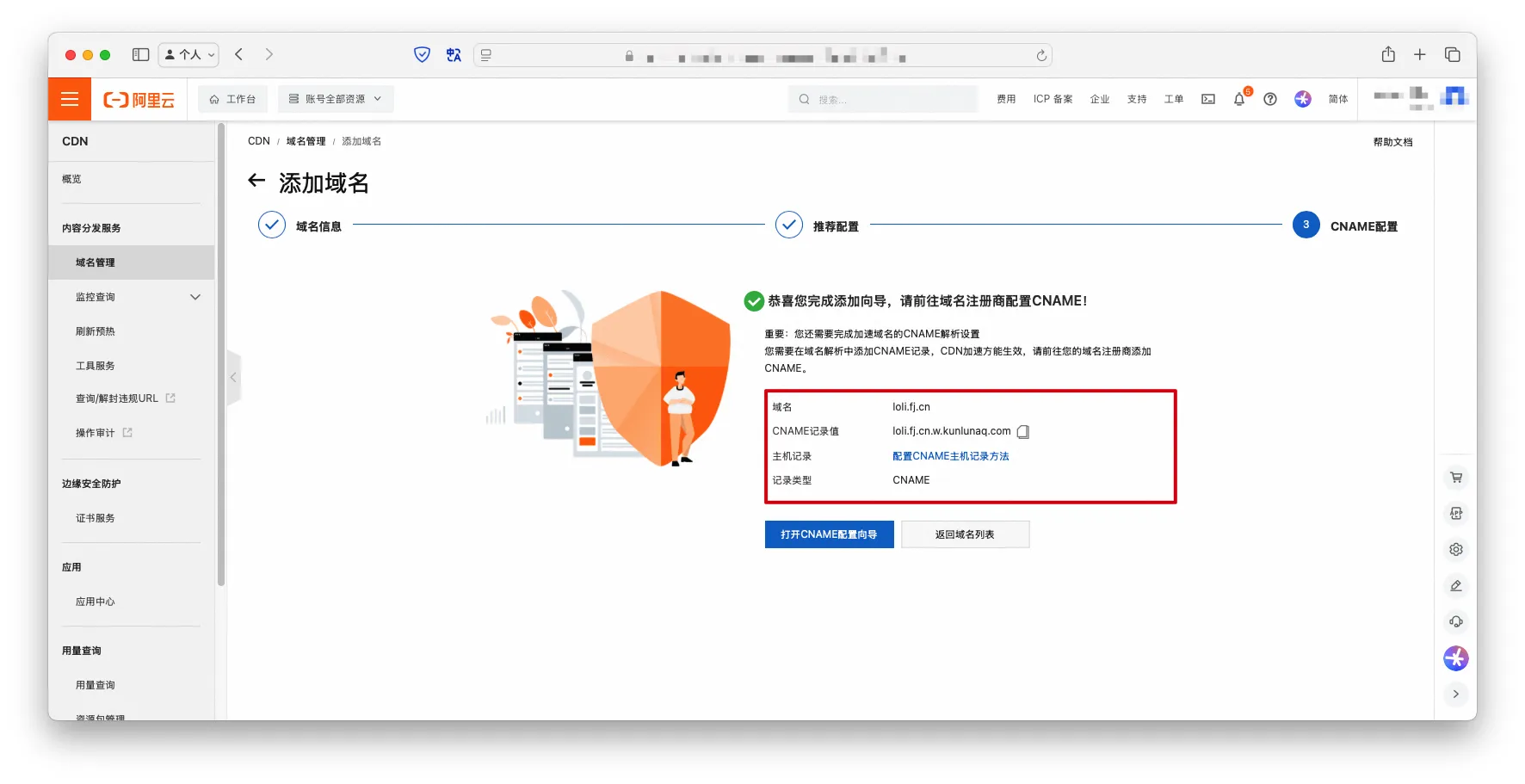The width and height of the screenshot is (1525, 784).
Task: Click the help question mark icon
Action: click(1270, 99)
